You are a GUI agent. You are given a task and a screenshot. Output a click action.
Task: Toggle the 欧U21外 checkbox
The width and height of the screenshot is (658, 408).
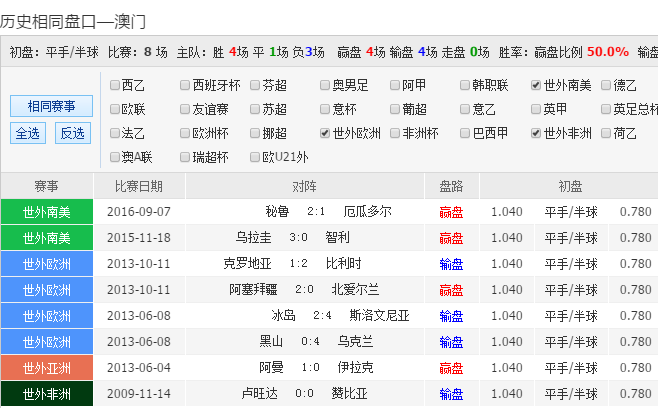pos(255,157)
